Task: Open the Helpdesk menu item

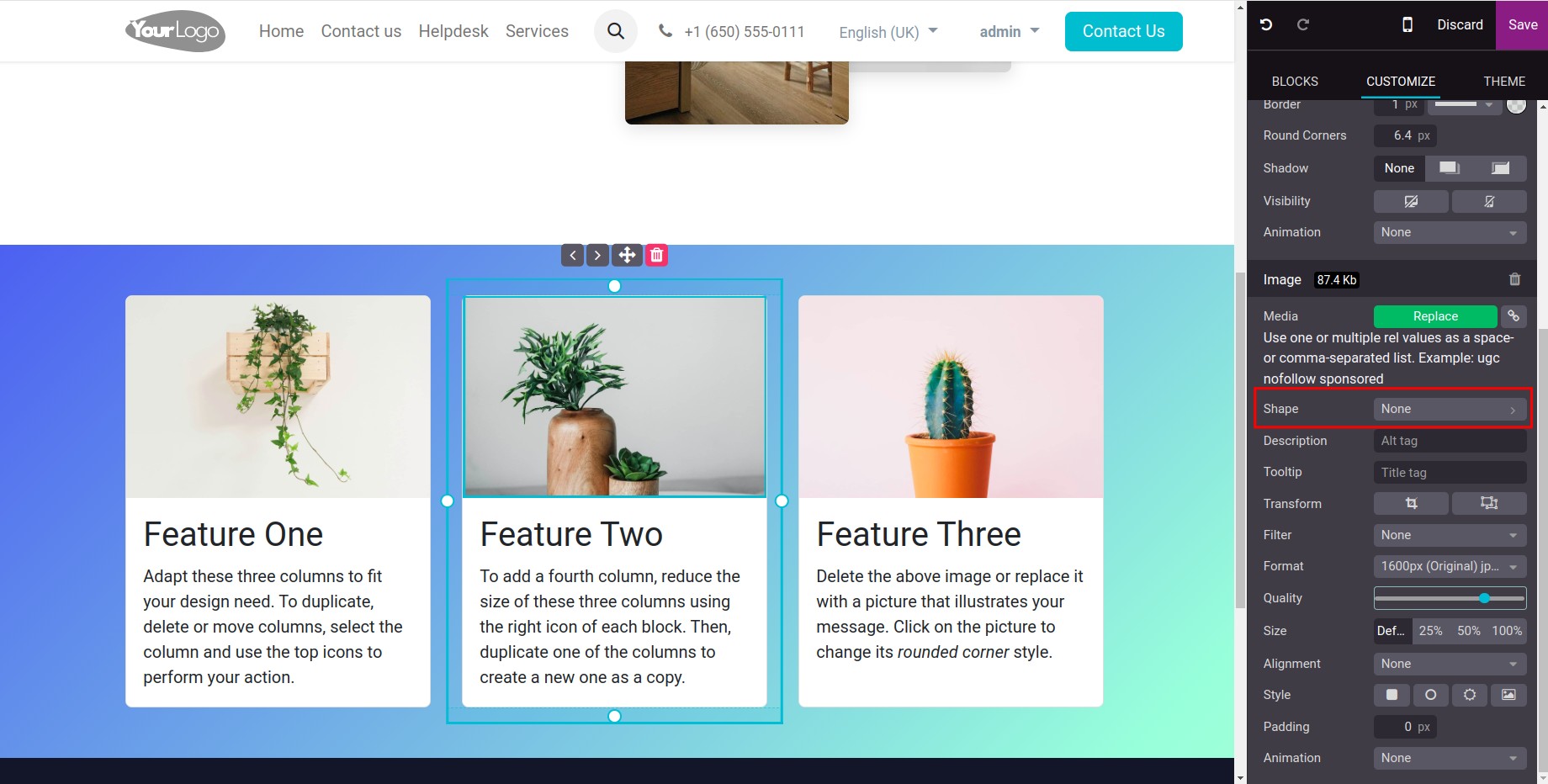Action: coord(453,31)
